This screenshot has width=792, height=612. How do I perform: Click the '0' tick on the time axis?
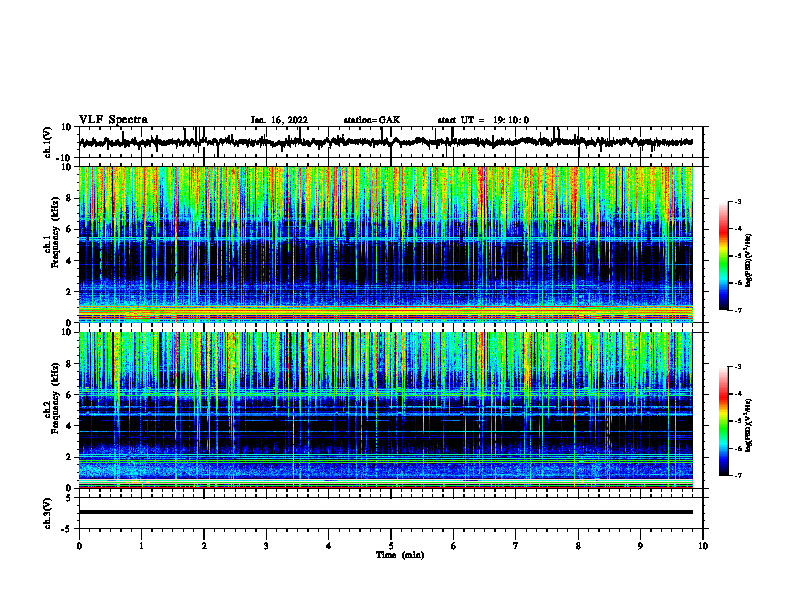point(79,546)
